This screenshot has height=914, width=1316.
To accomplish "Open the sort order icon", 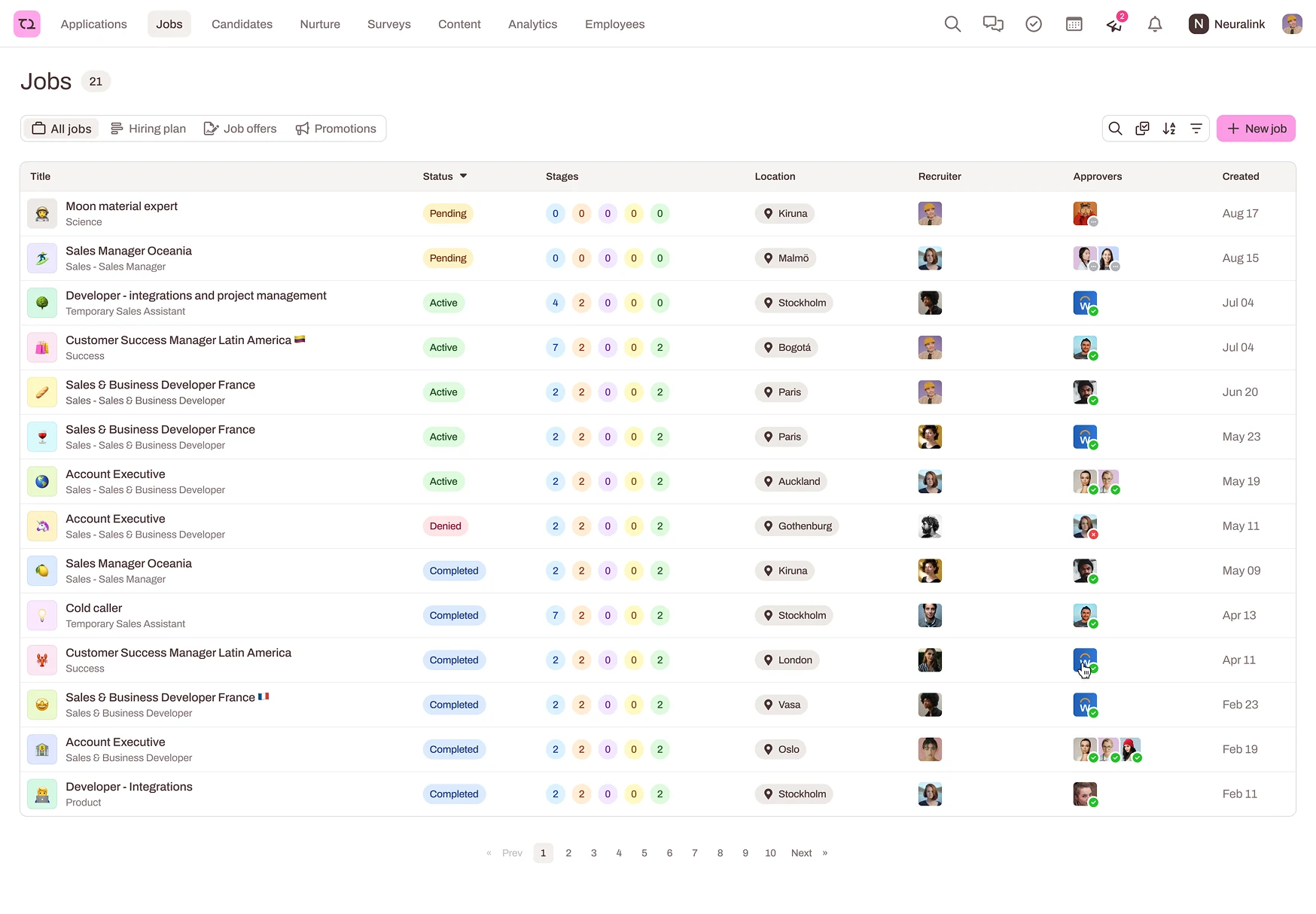I will pyautogui.click(x=1169, y=129).
